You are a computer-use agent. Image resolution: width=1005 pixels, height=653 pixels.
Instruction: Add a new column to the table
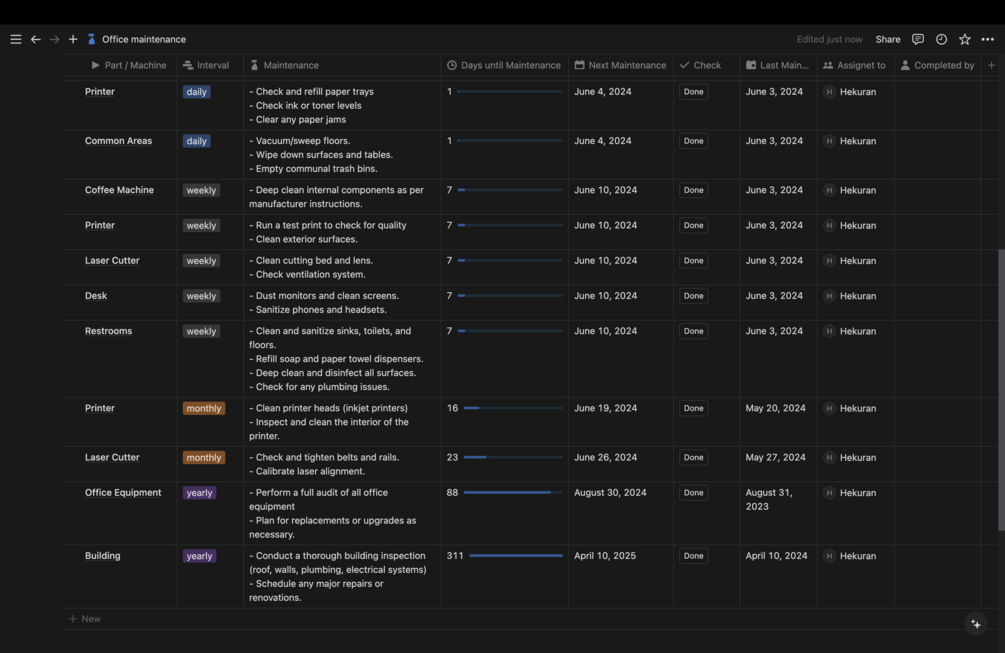coord(991,65)
